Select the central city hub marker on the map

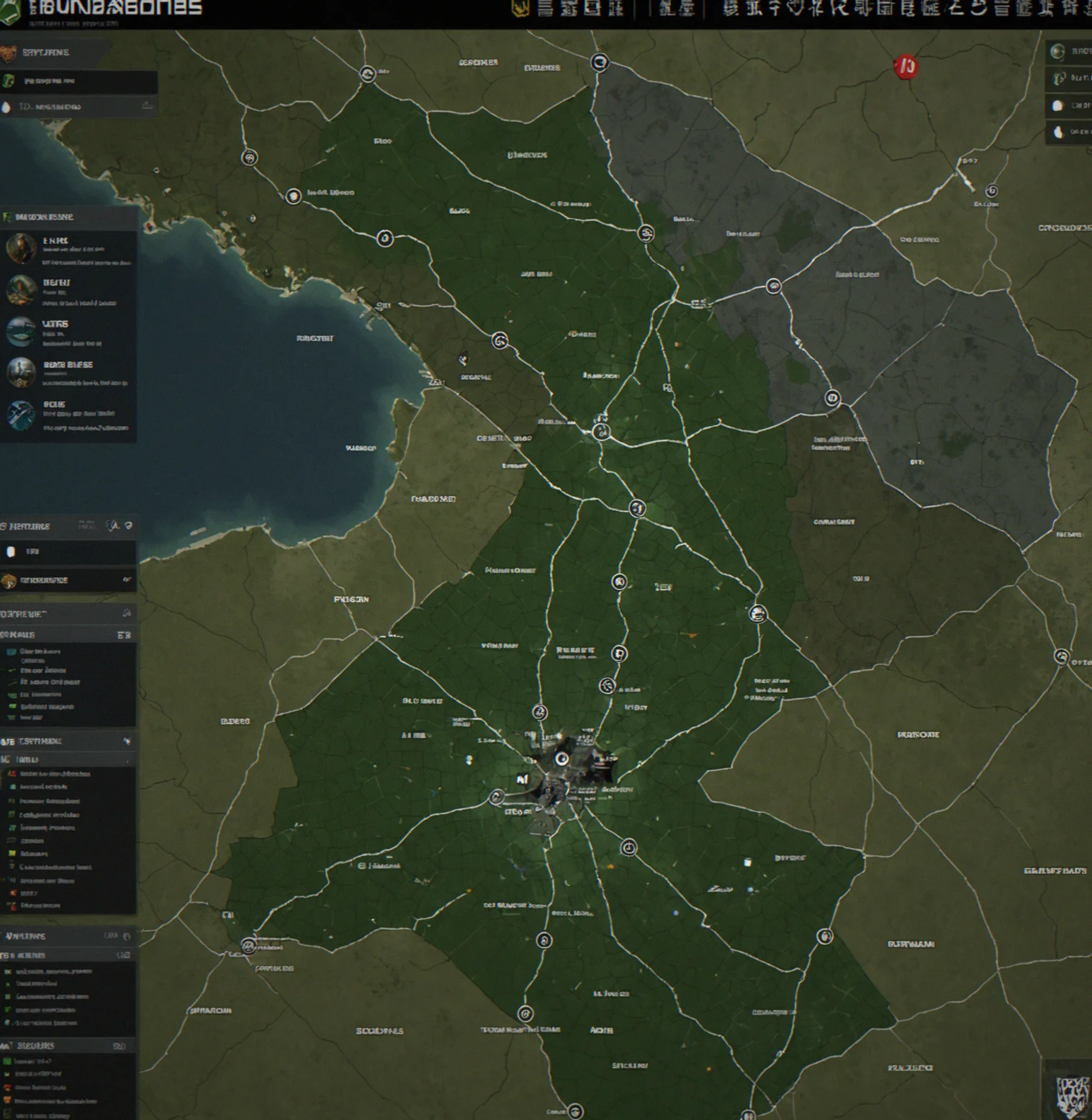[562, 759]
